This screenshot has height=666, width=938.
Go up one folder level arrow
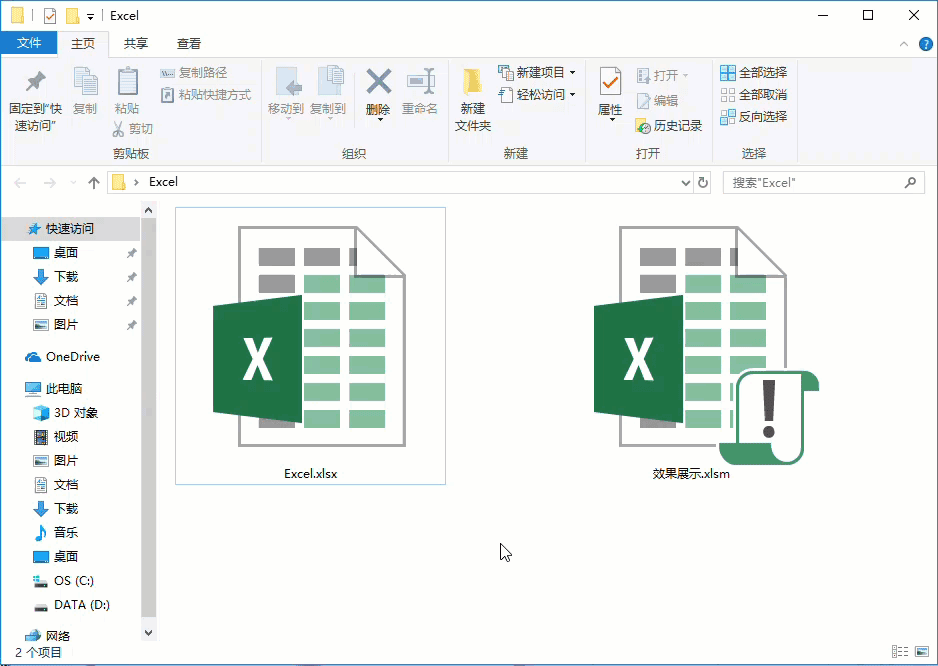coord(93,183)
